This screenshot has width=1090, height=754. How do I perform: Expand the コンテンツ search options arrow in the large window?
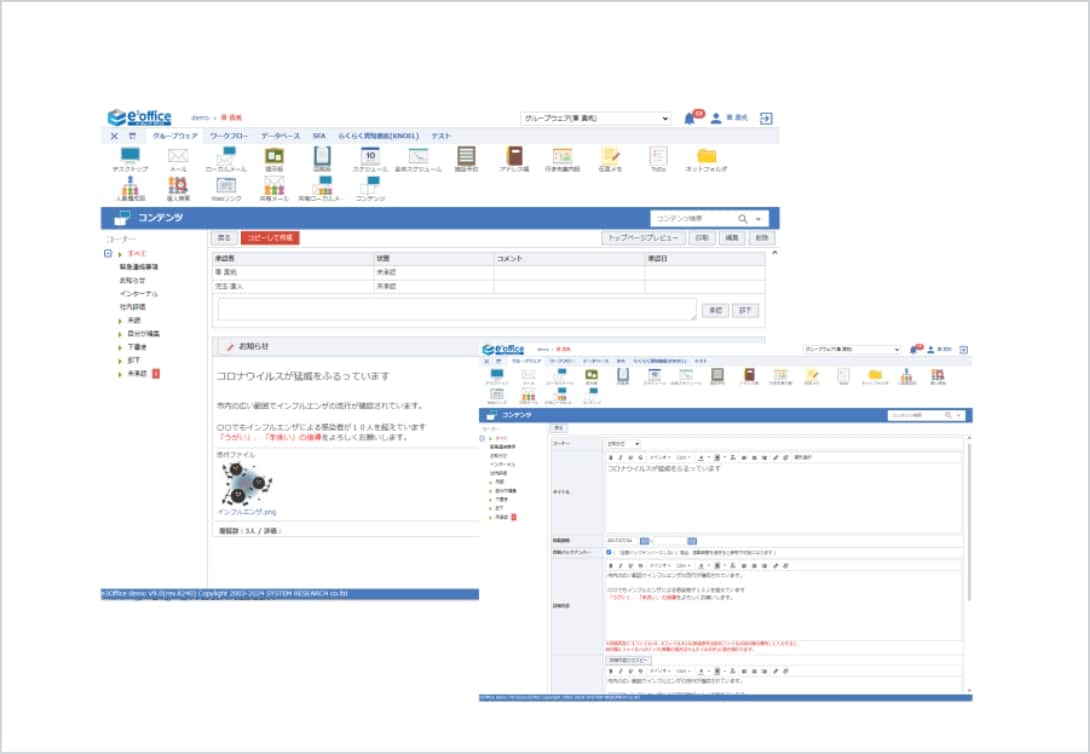point(761,218)
